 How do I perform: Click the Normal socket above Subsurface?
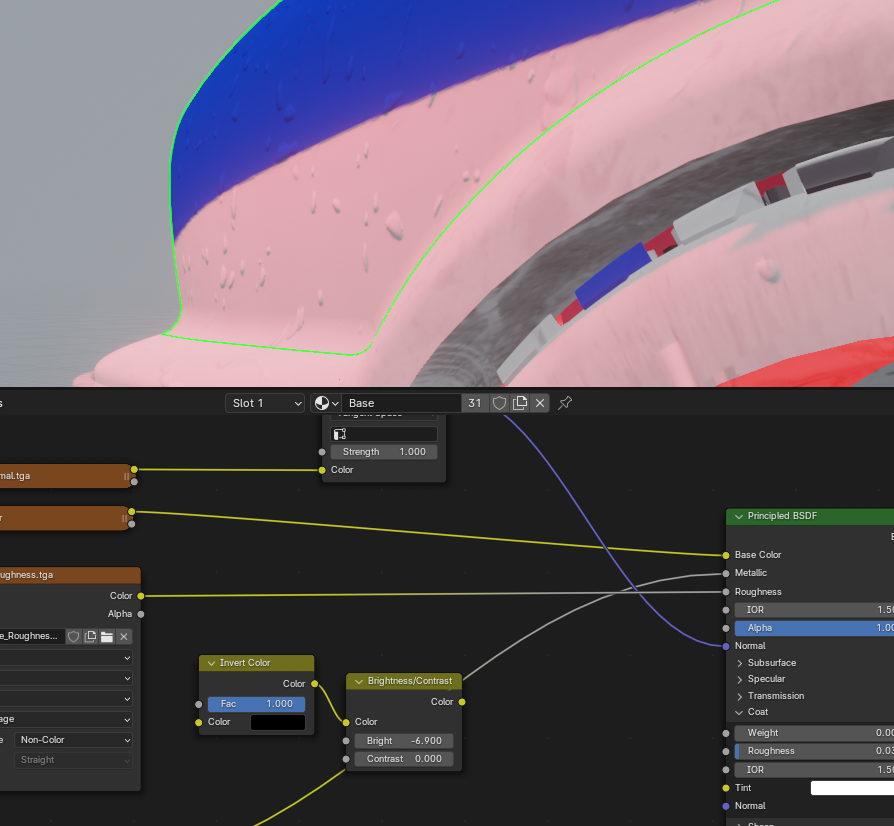[x=726, y=646]
